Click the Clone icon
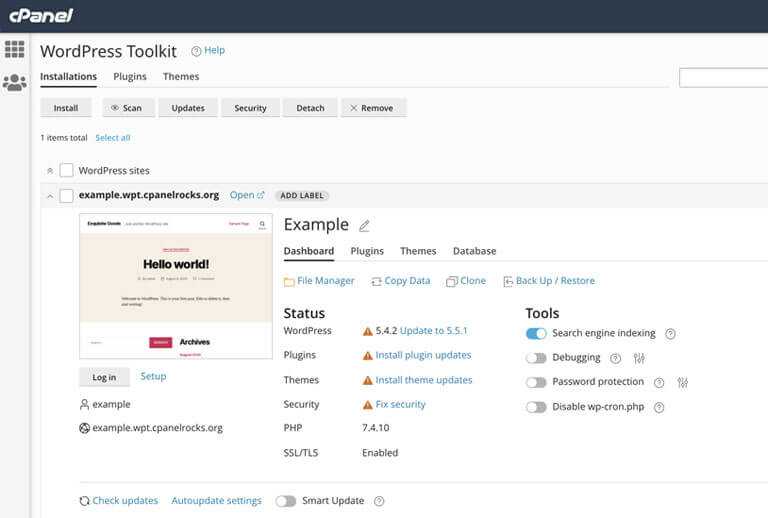768x518 pixels. tap(452, 282)
